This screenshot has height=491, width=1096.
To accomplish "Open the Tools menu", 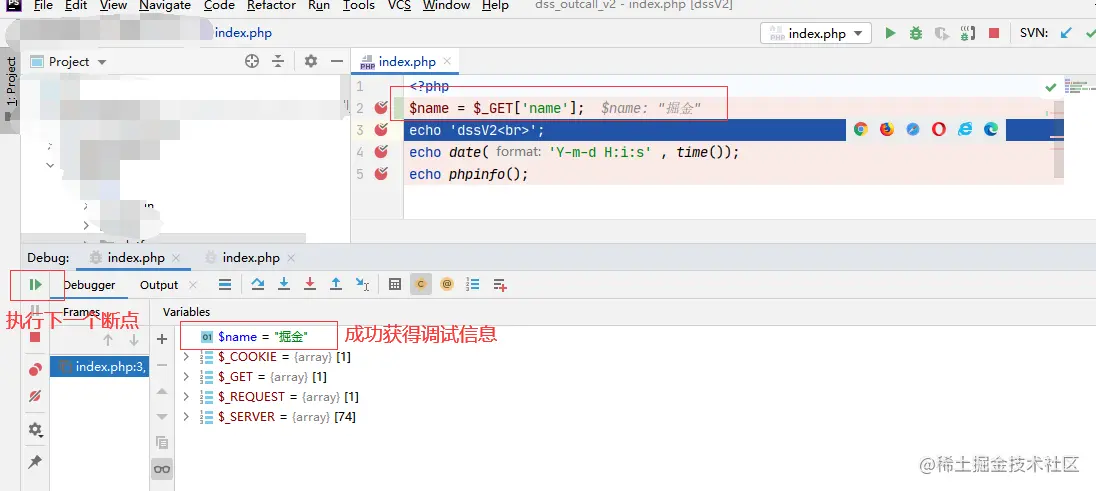I will click(x=359, y=6).
